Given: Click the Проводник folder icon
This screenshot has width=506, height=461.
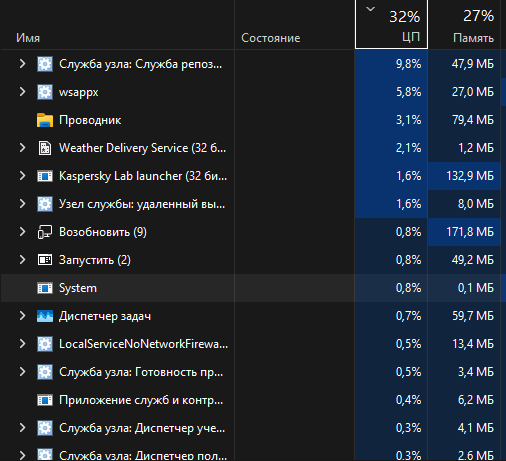Looking at the screenshot, I should [x=45, y=120].
